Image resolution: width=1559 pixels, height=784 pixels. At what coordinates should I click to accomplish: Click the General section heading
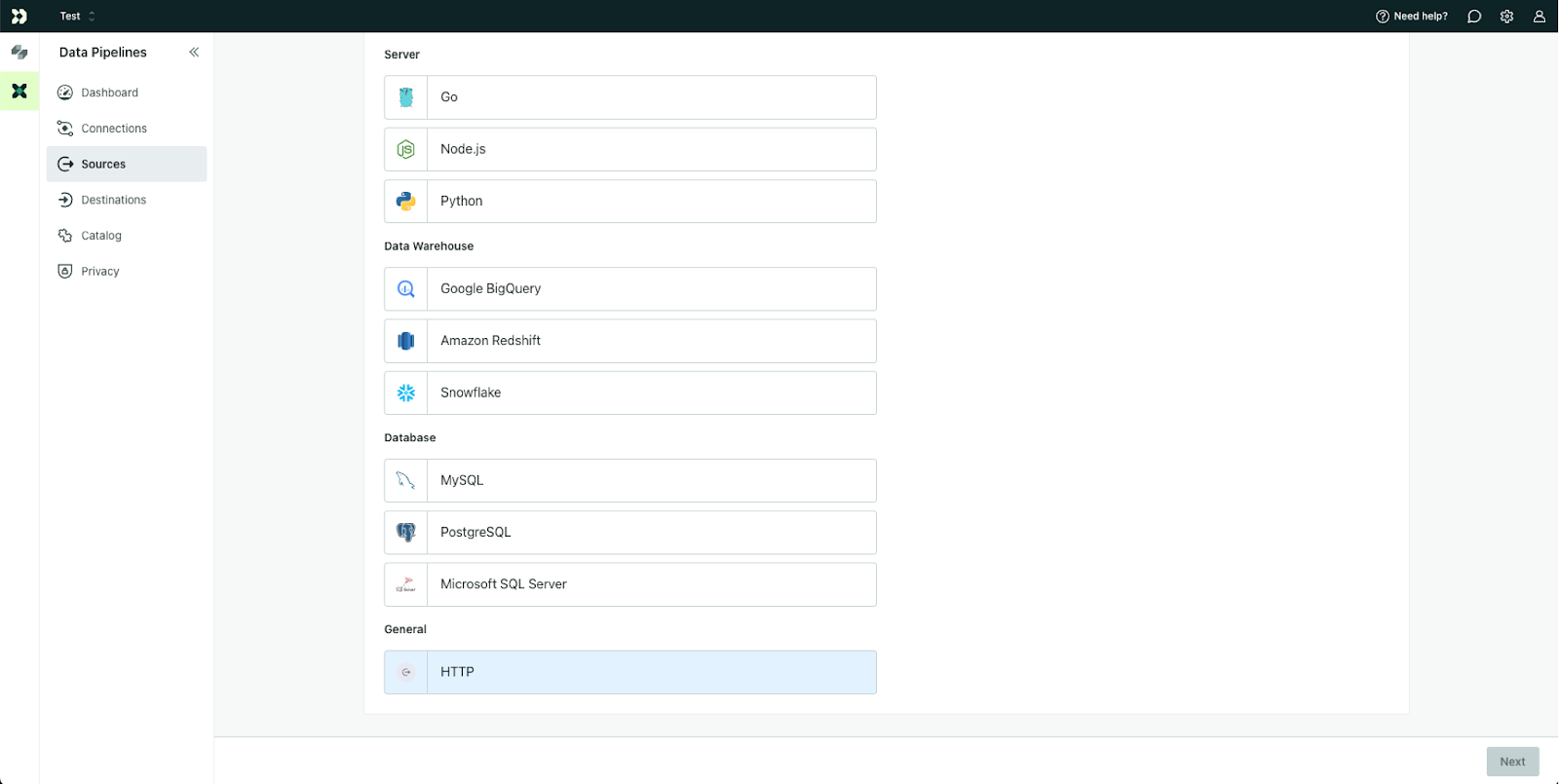[x=405, y=629]
